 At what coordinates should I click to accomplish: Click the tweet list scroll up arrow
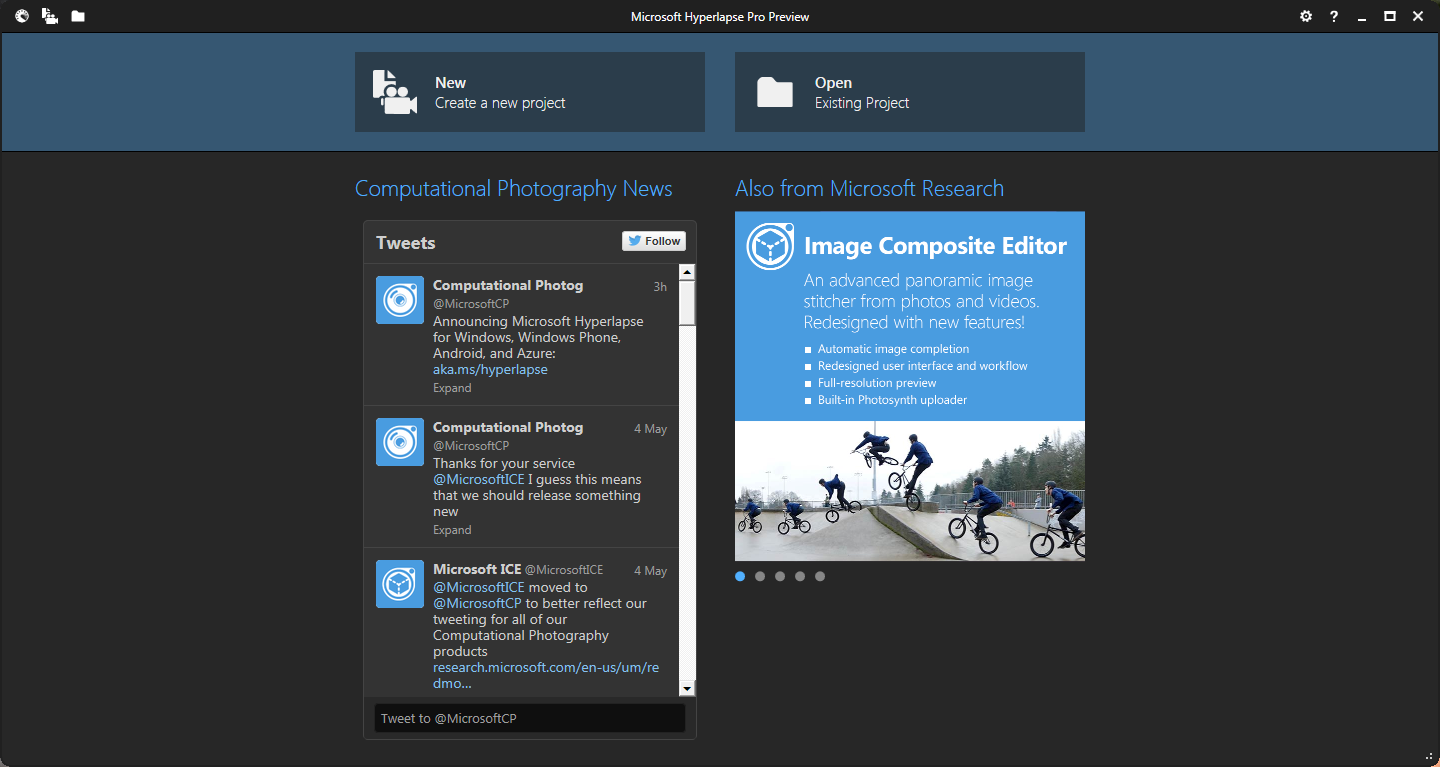coord(687,272)
